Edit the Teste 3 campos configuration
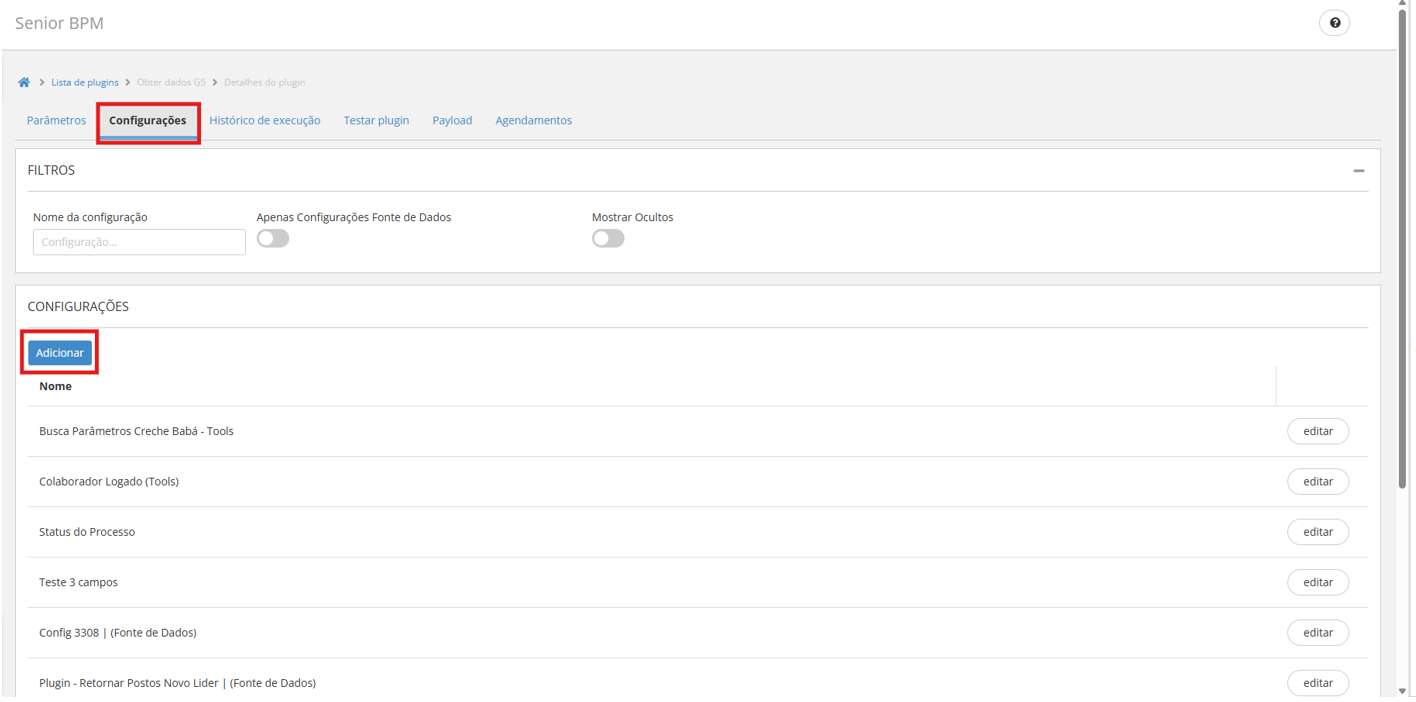The image size is (1416, 702). tap(1317, 582)
